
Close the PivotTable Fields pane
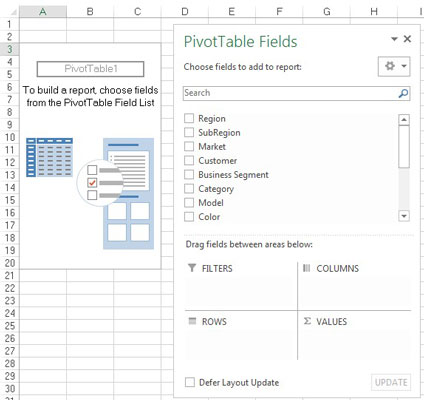tap(407, 39)
